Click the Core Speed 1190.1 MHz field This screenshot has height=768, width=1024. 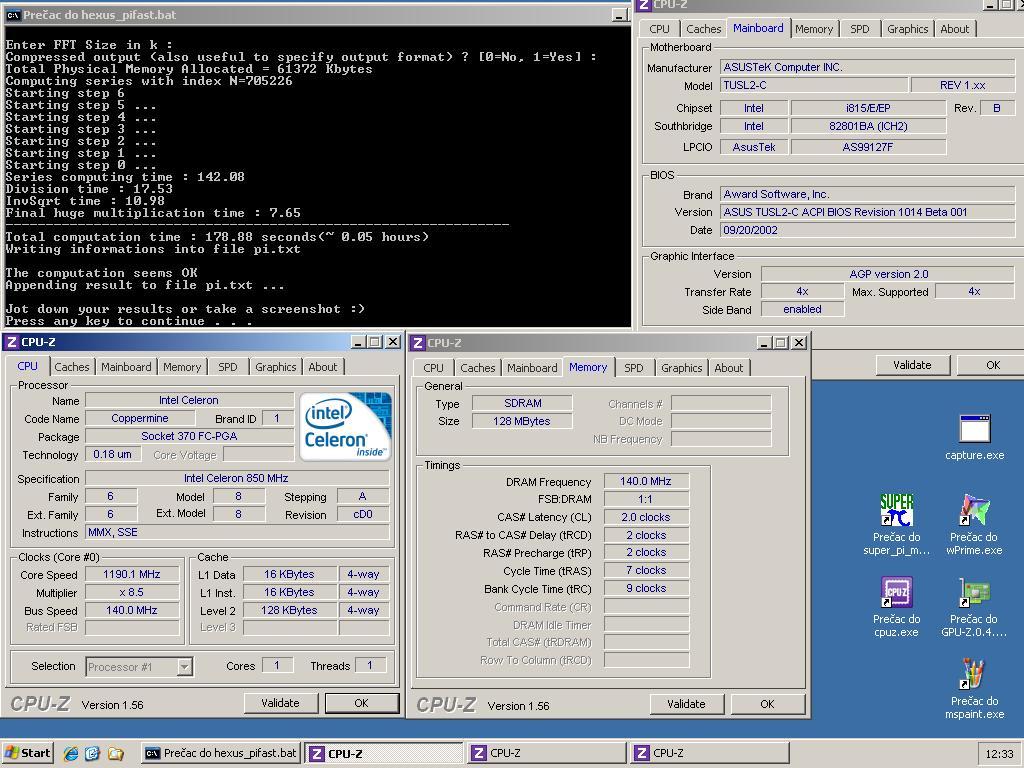click(x=132, y=575)
